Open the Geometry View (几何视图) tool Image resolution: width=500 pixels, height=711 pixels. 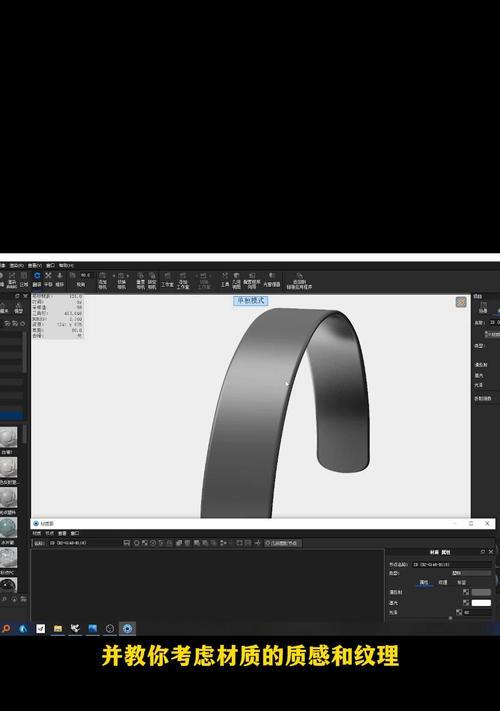(236, 281)
